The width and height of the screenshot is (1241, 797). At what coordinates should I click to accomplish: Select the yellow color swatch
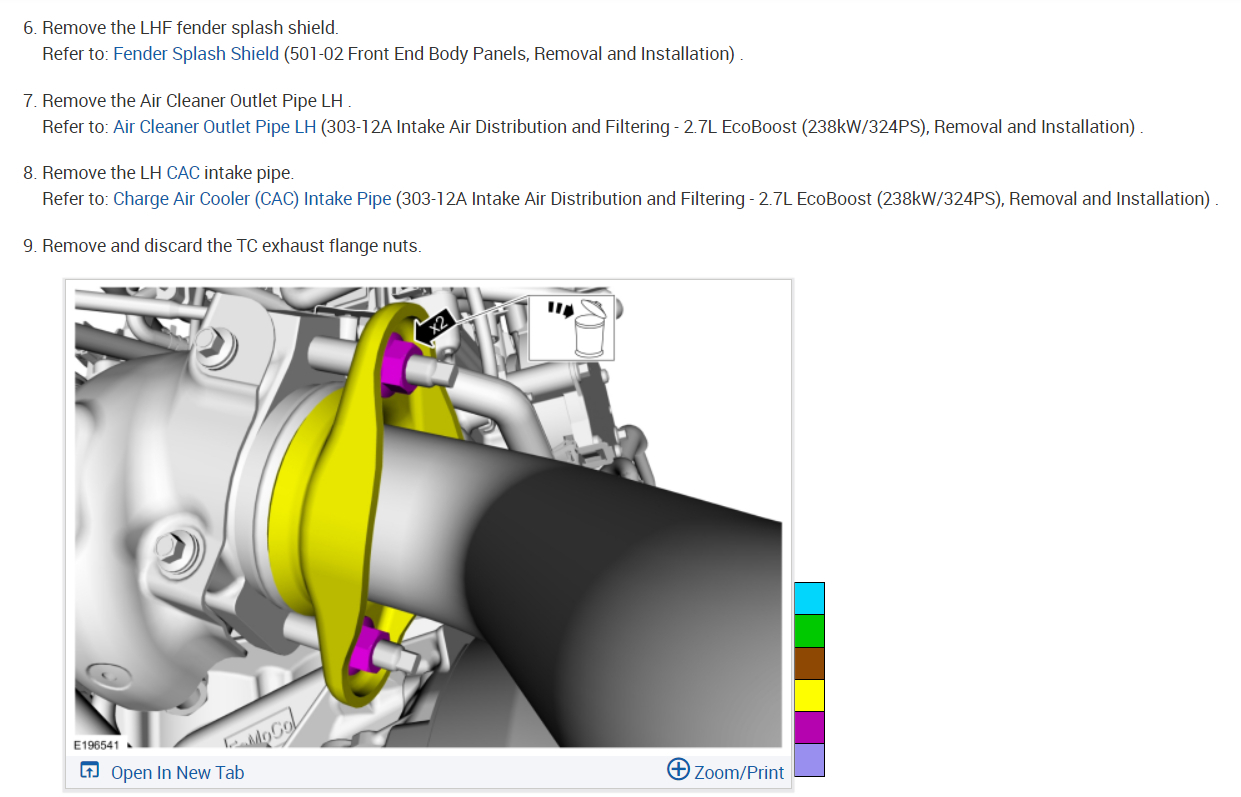(x=809, y=695)
